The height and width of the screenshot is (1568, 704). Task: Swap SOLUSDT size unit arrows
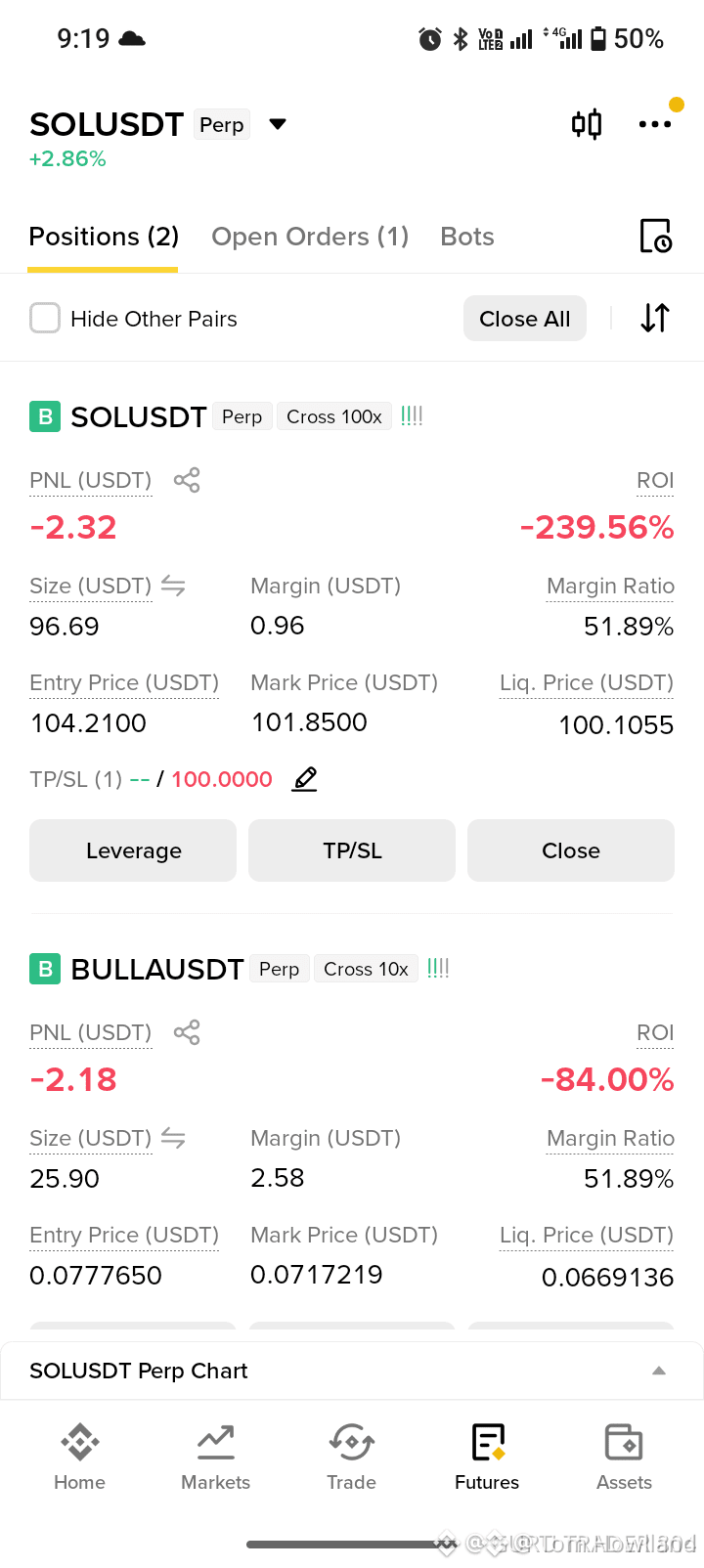[x=173, y=586]
